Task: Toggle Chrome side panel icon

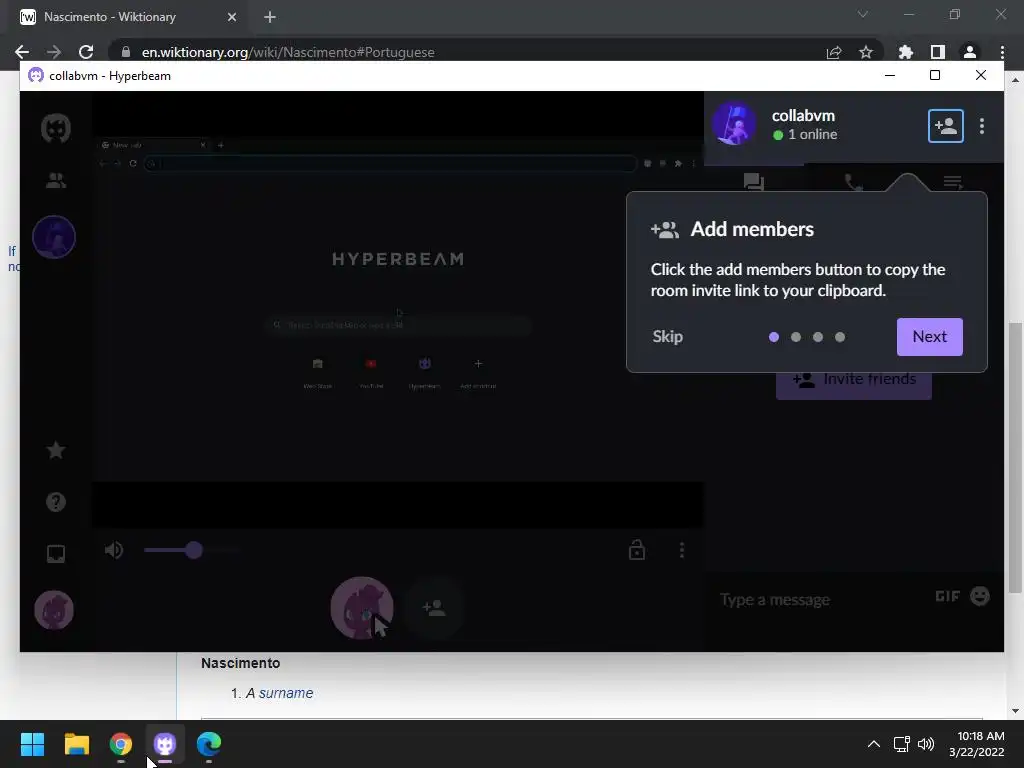Action: [938, 52]
